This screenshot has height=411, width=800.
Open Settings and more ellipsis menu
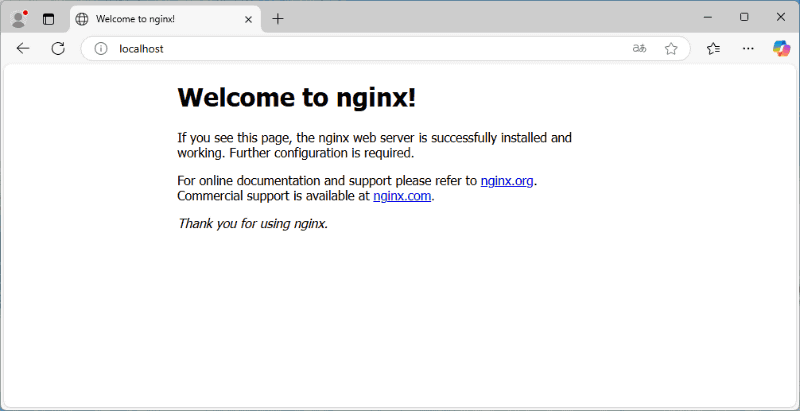click(748, 48)
